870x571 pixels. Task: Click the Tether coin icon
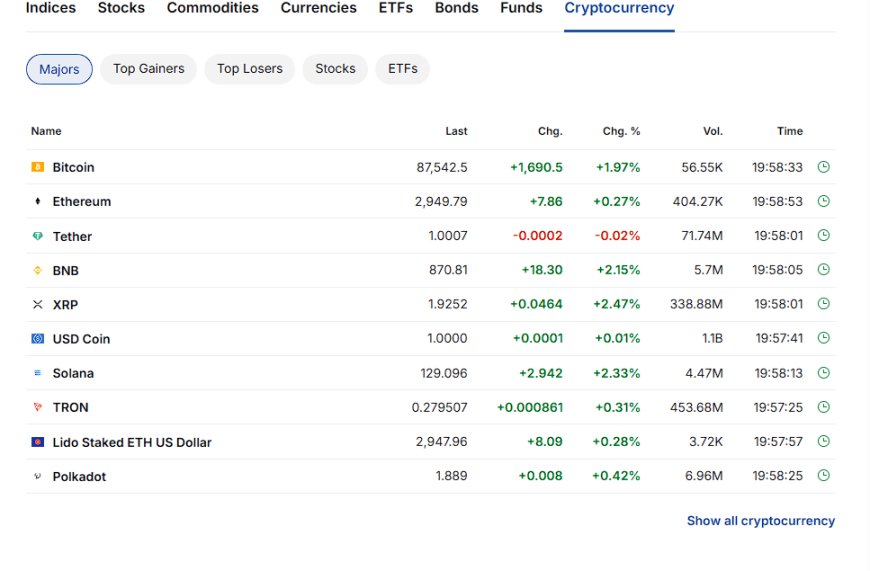click(38, 236)
